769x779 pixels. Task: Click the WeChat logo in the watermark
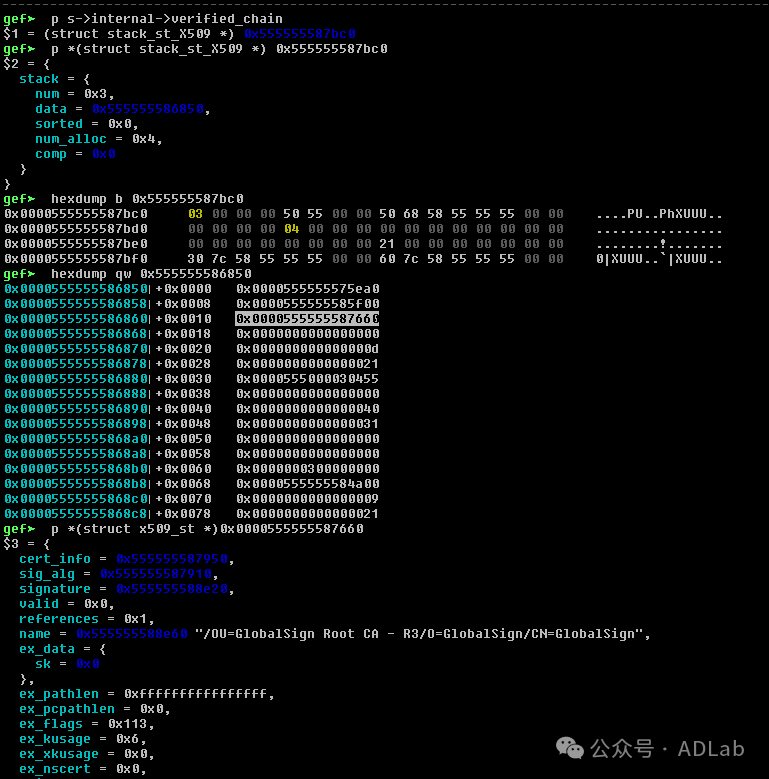click(570, 748)
